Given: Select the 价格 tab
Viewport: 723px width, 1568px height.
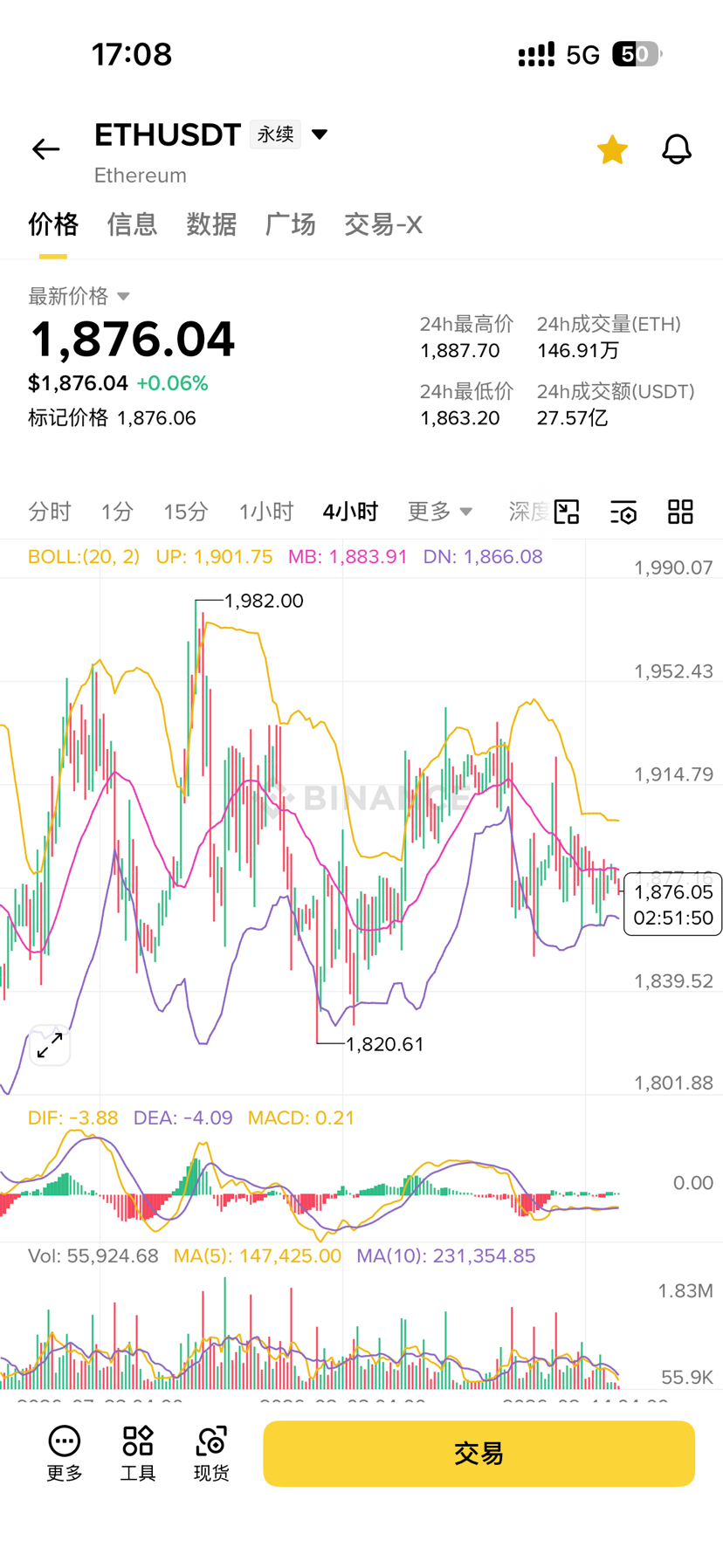Looking at the screenshot, I should click(x=53, y=224).
